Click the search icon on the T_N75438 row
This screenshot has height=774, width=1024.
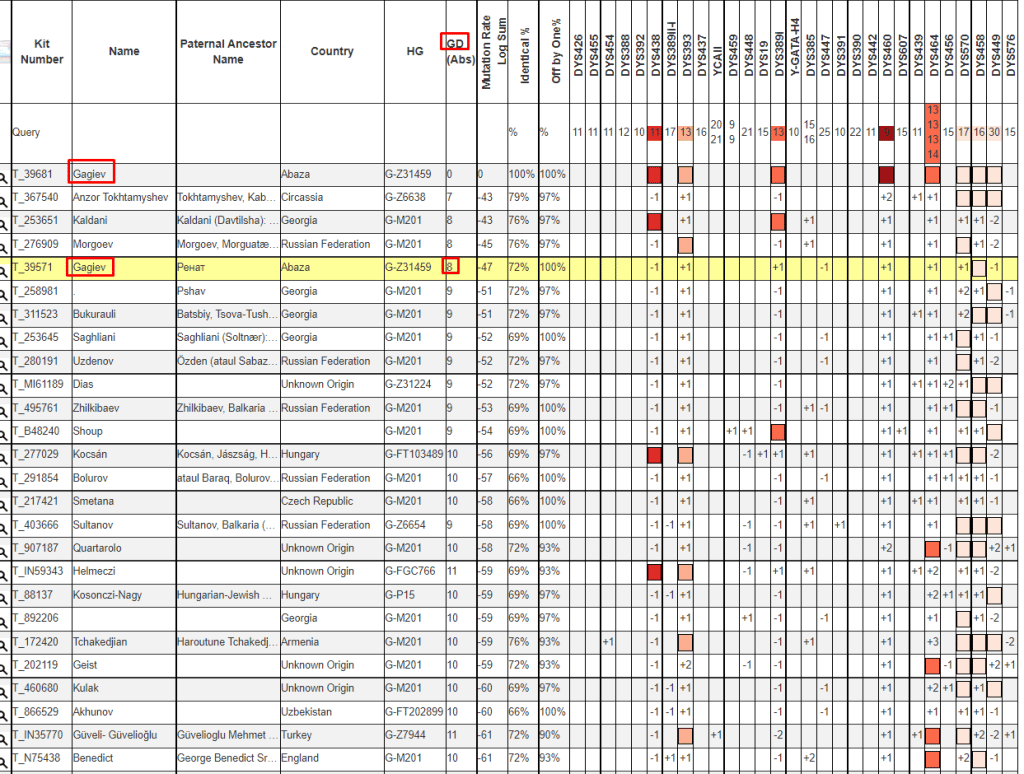[4, 758]
